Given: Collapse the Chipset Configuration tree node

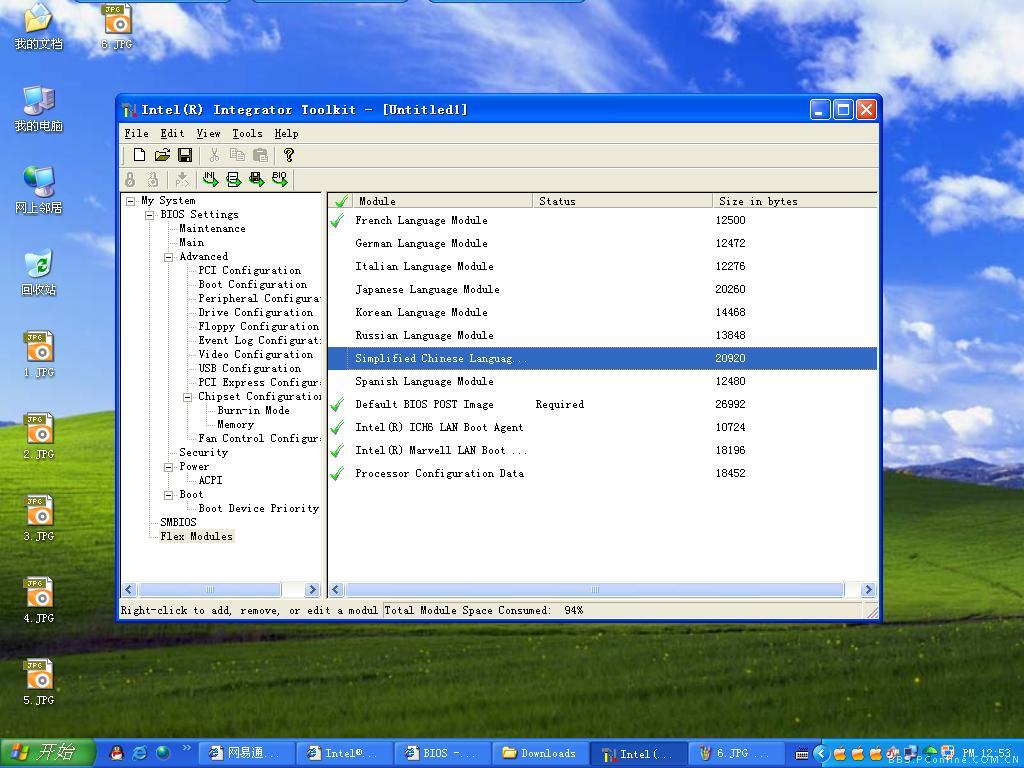Looking at the screenshot, I should click(x=187, y=397).
